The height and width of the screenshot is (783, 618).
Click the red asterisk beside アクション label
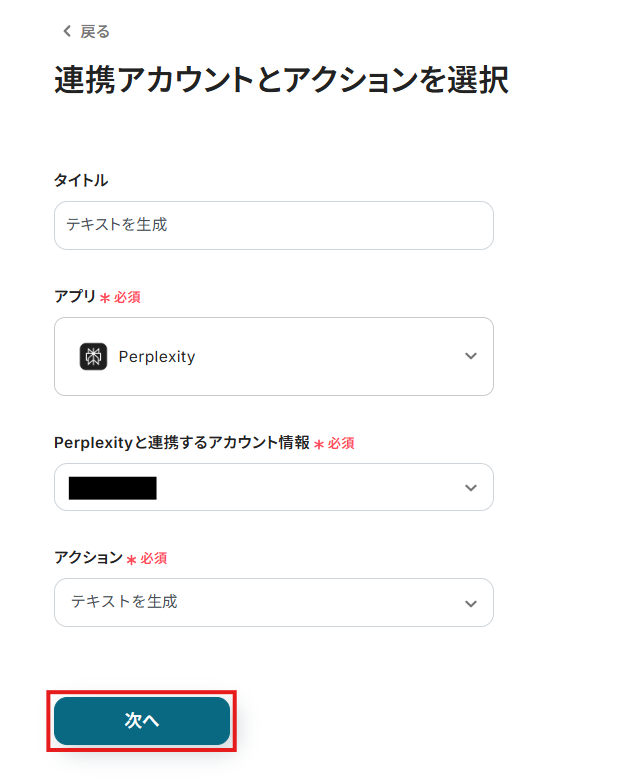click(131, 559)
